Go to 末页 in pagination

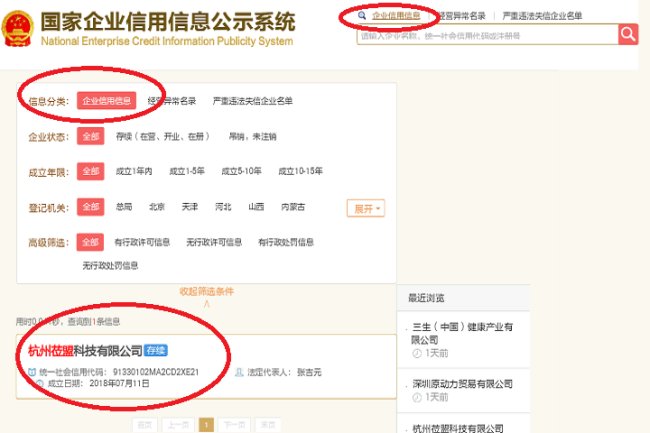[268, 425]
